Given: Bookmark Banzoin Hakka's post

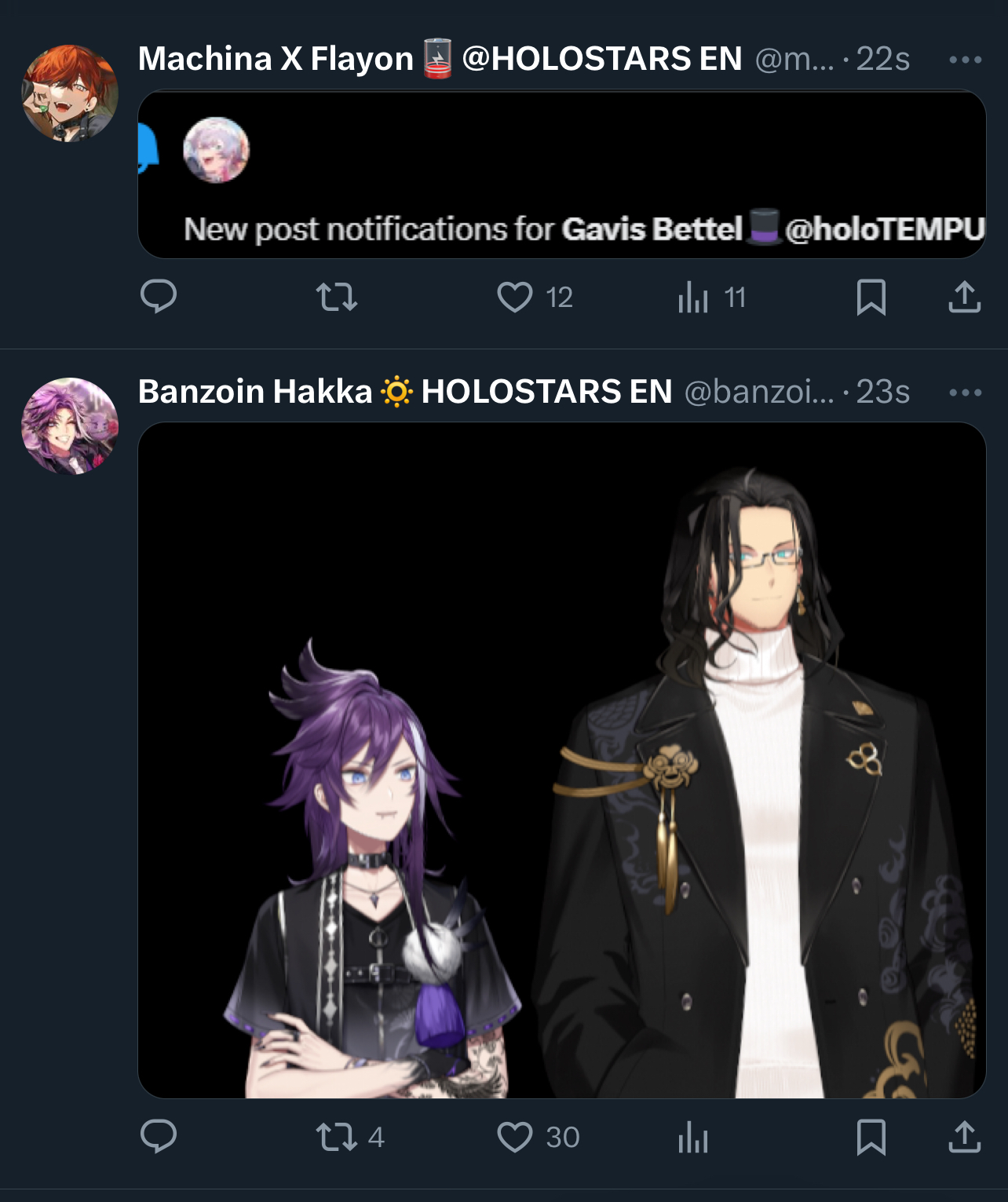Looking at the screenshot, I should (871, 1137).
